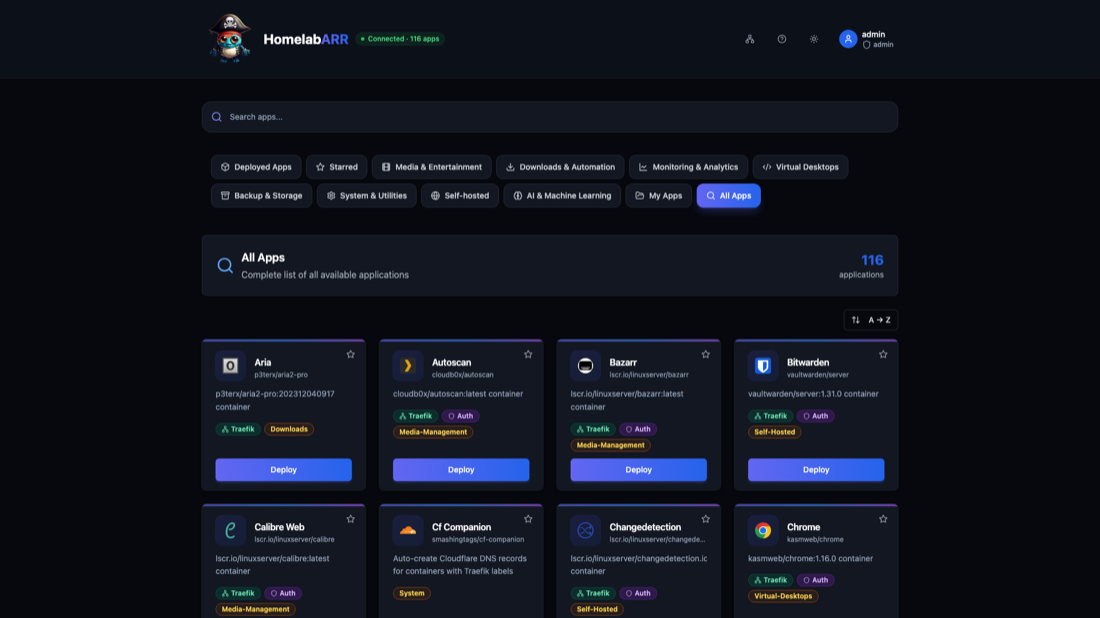
Task: Click the Changedetection app icon
Action: (x=585, y=530)
